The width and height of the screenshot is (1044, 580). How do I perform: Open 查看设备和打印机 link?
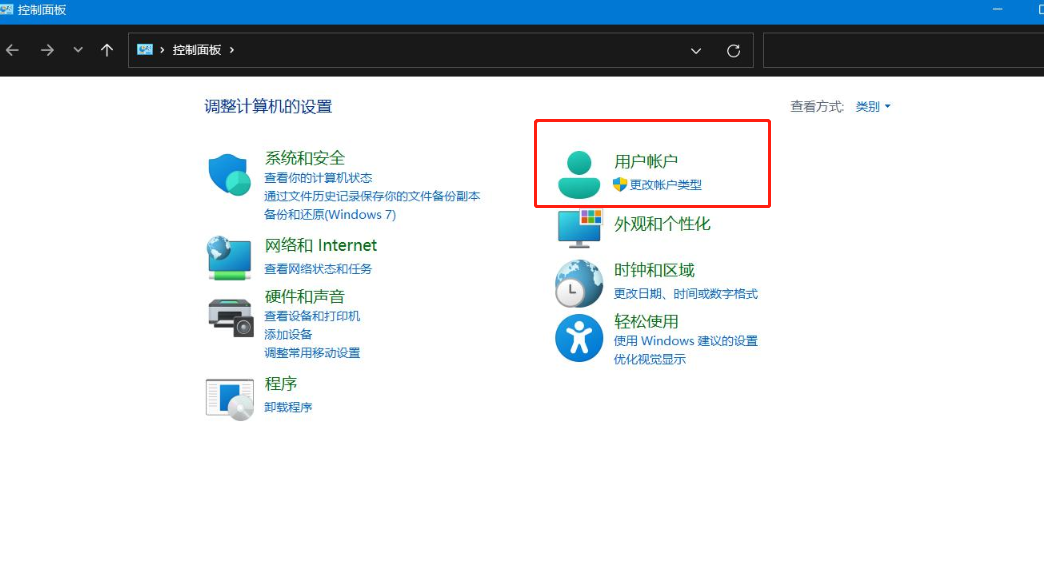pyautogui.click(x=312, y=316)
